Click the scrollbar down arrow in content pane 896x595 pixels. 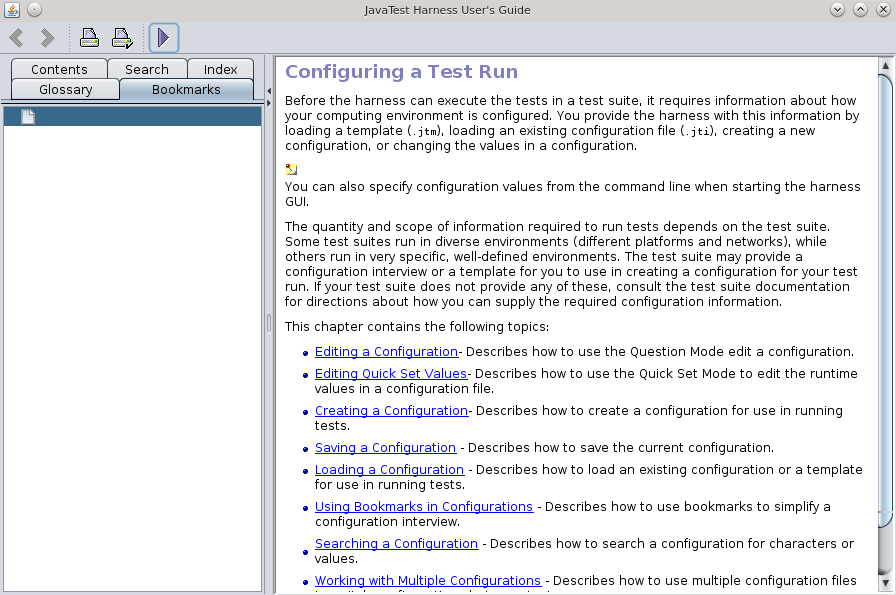pos(886,584)
